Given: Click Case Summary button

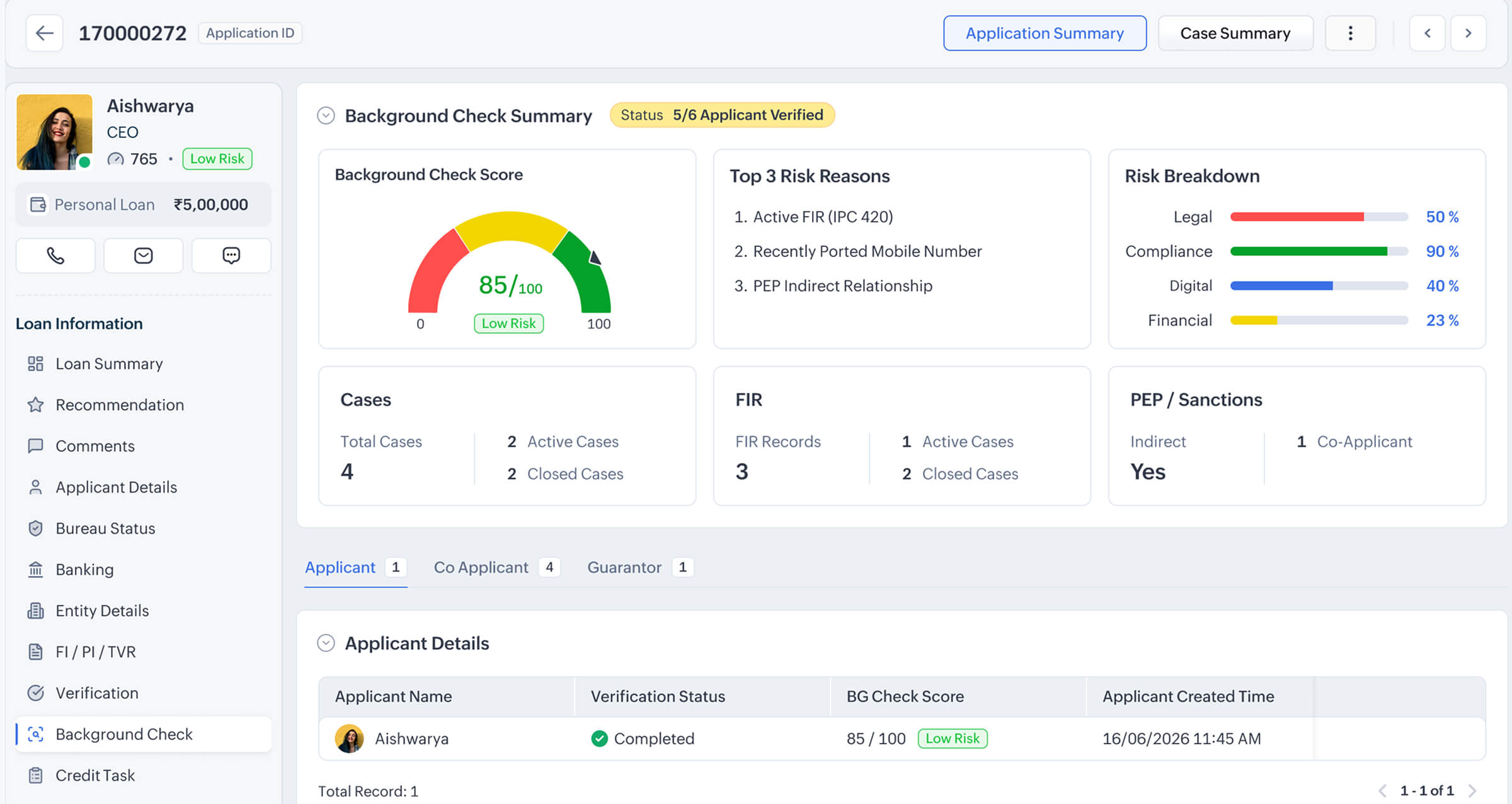Looking at the screenshot, I should click(x=1235, y=33).
